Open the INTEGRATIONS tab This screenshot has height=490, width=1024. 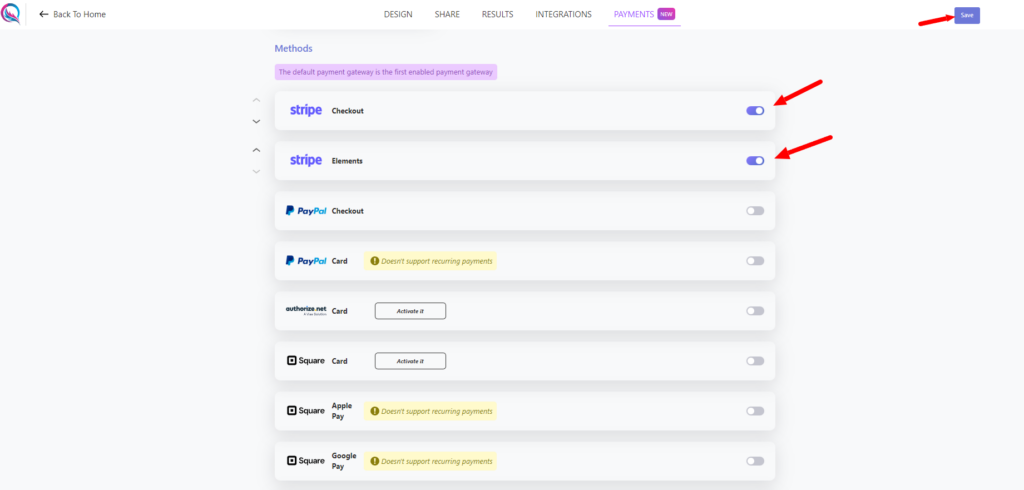(564, 14)
